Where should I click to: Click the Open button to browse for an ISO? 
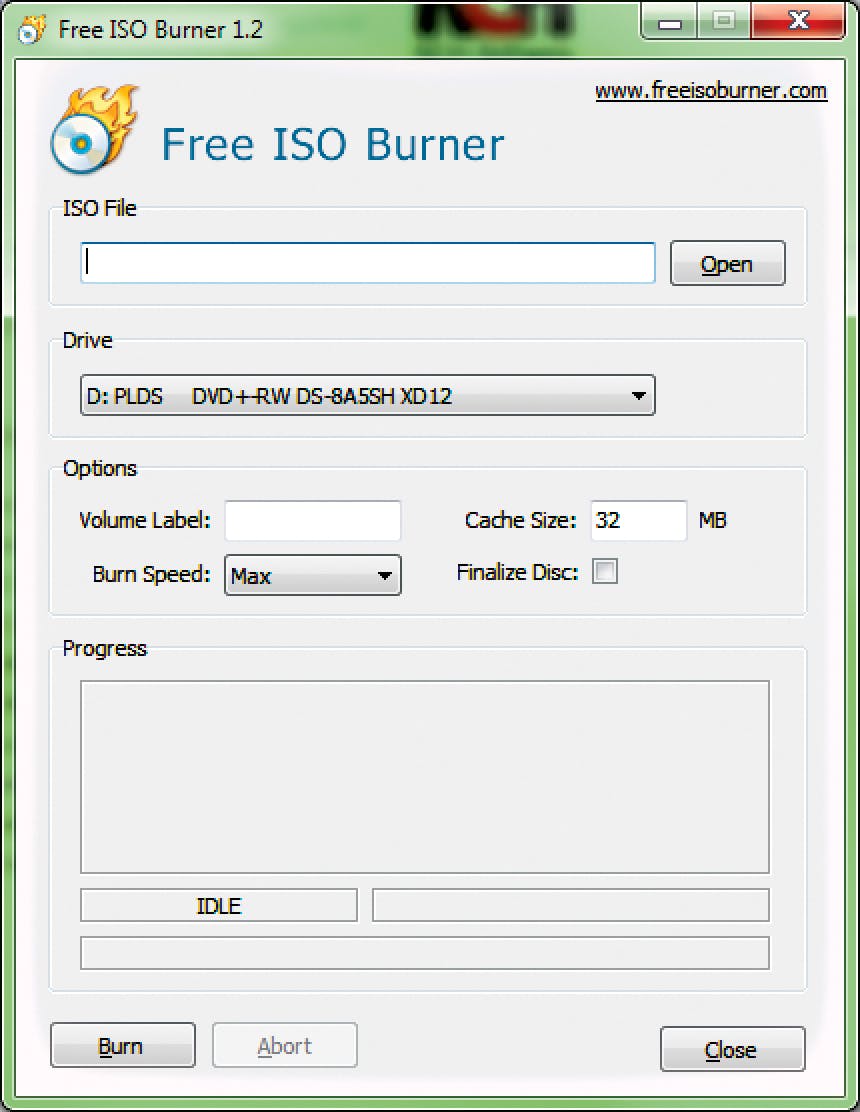point(727,263)
